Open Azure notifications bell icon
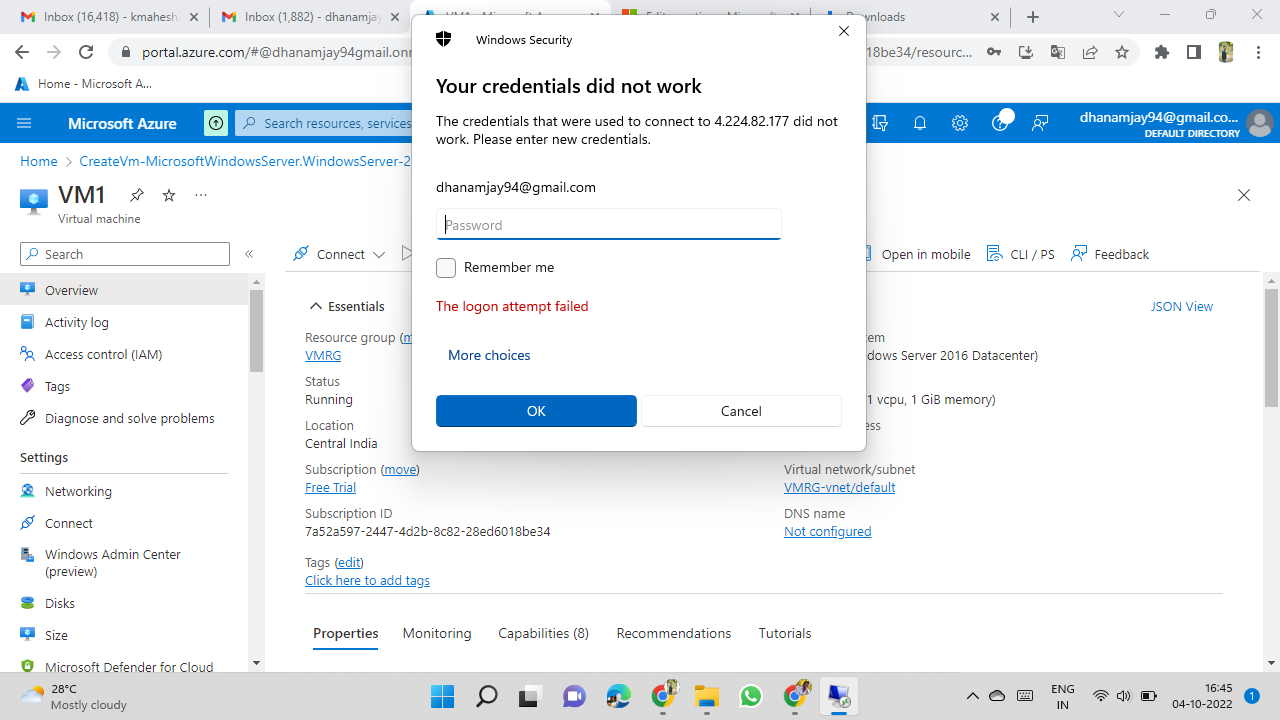This screenshot has width=1280, height=720. point(920,122)
